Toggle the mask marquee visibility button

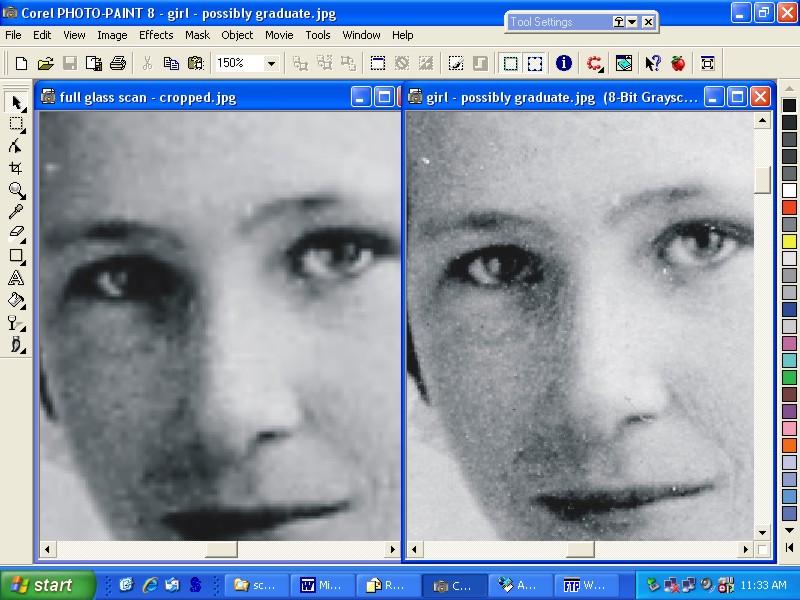510,63
